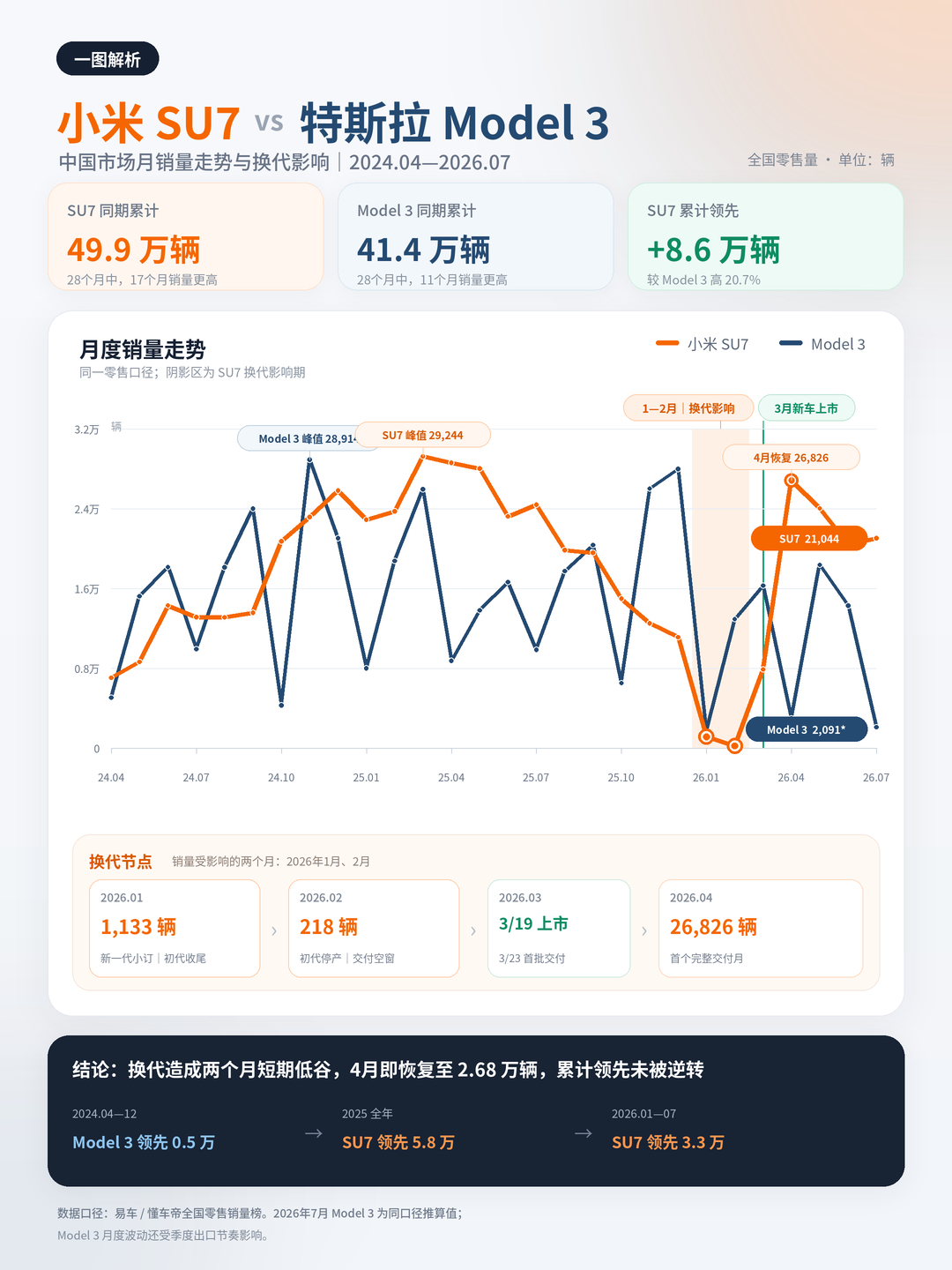Viewport: 952px width, 1270px height.
Task: Click the arrow between 2024.04—12 and 2025 全年
Action: 314,1133
